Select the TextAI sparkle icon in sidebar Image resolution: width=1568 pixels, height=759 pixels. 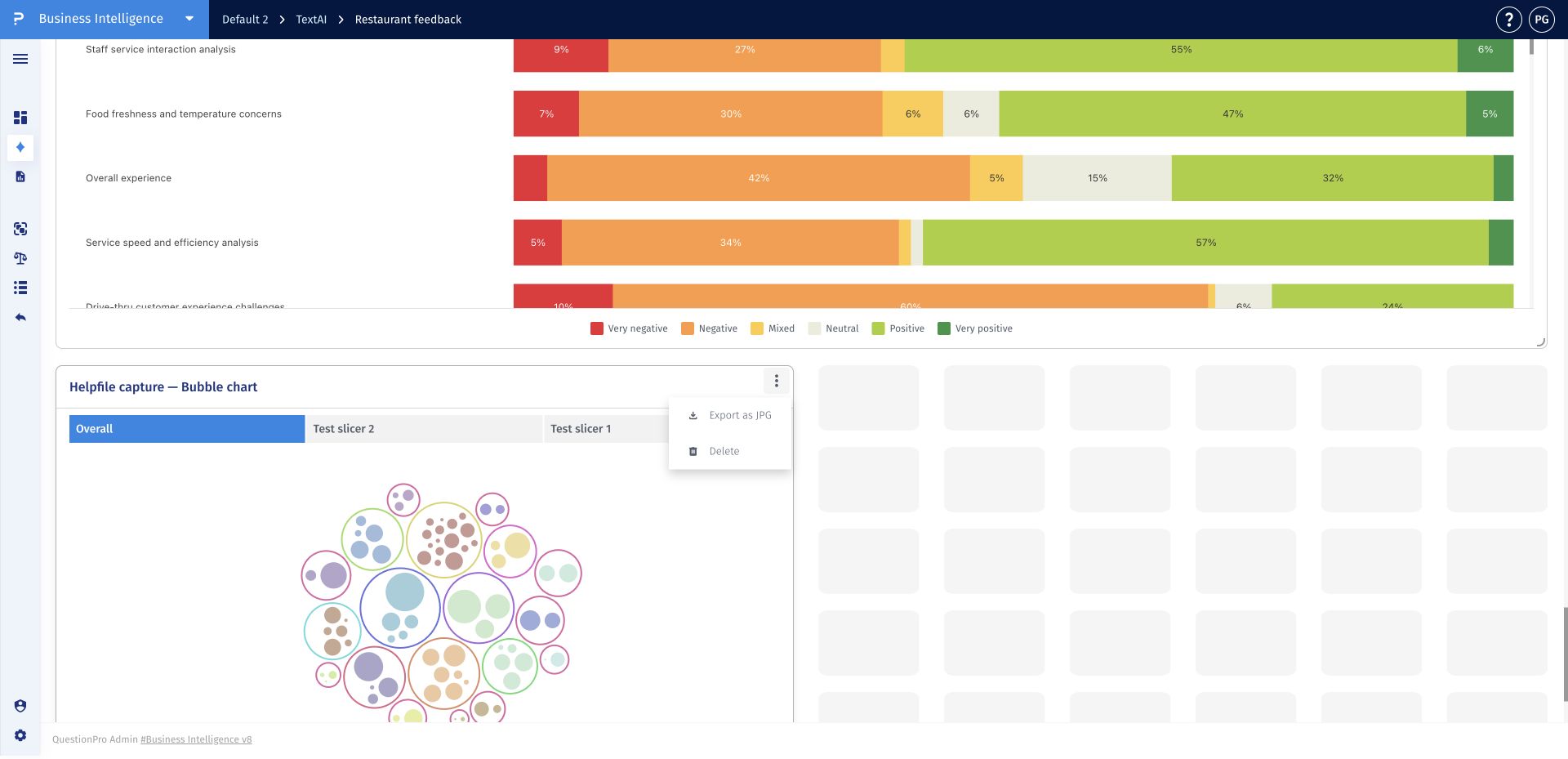tap(20, 147)
